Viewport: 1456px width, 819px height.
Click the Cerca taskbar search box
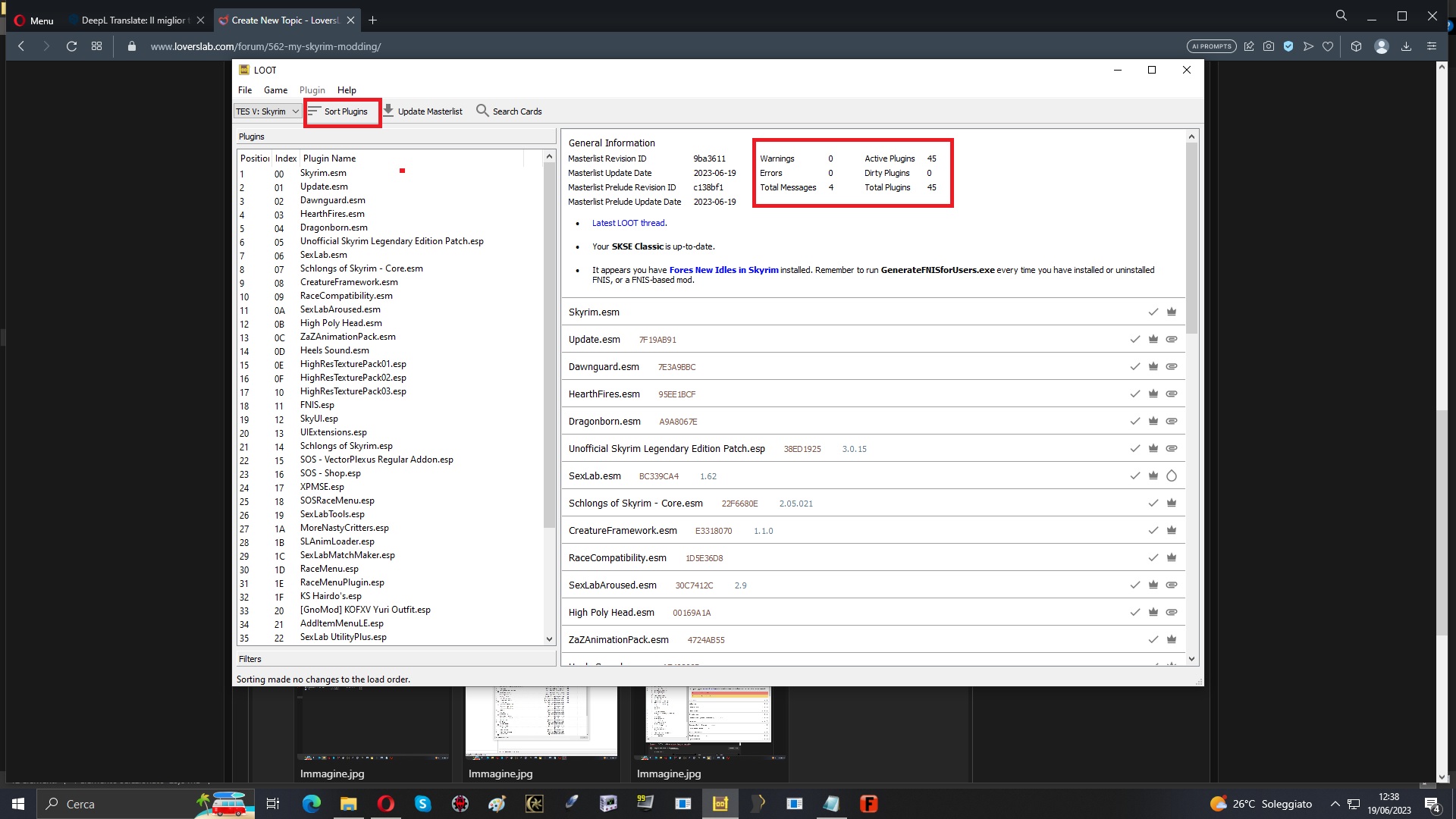(x=144, y=804)
